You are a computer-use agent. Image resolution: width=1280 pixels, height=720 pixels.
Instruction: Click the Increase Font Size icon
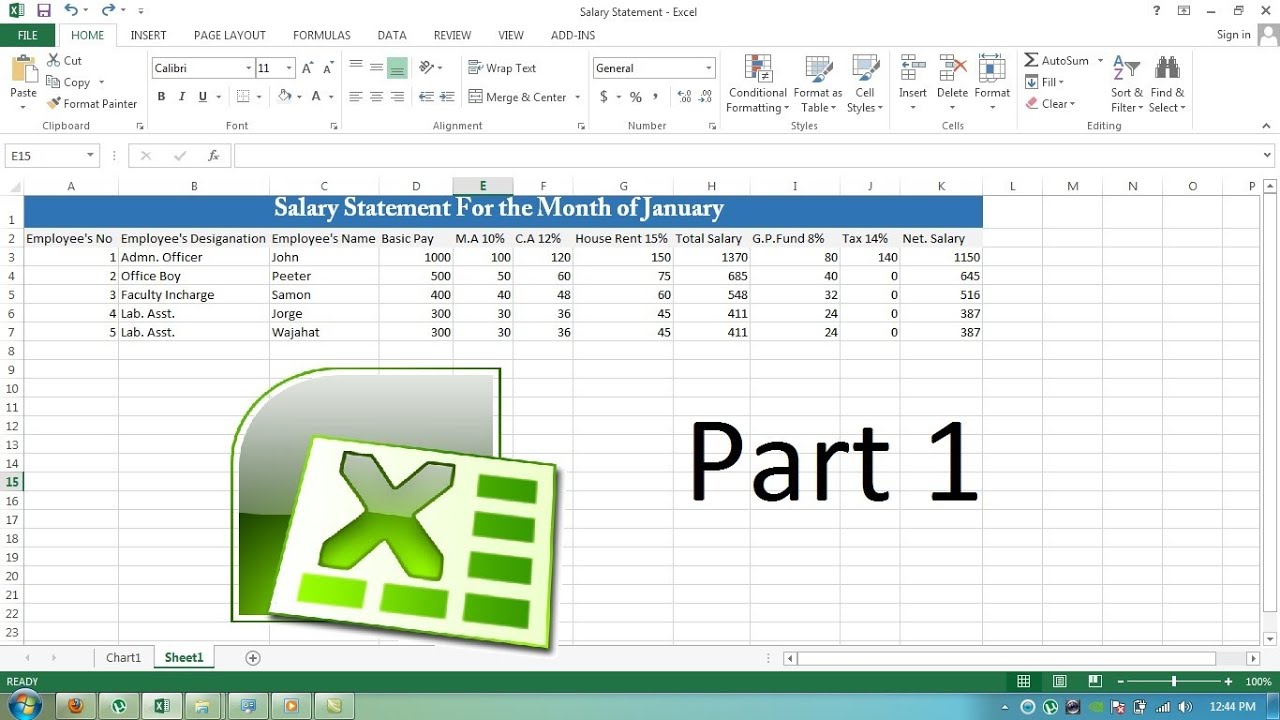click(308, 68)
